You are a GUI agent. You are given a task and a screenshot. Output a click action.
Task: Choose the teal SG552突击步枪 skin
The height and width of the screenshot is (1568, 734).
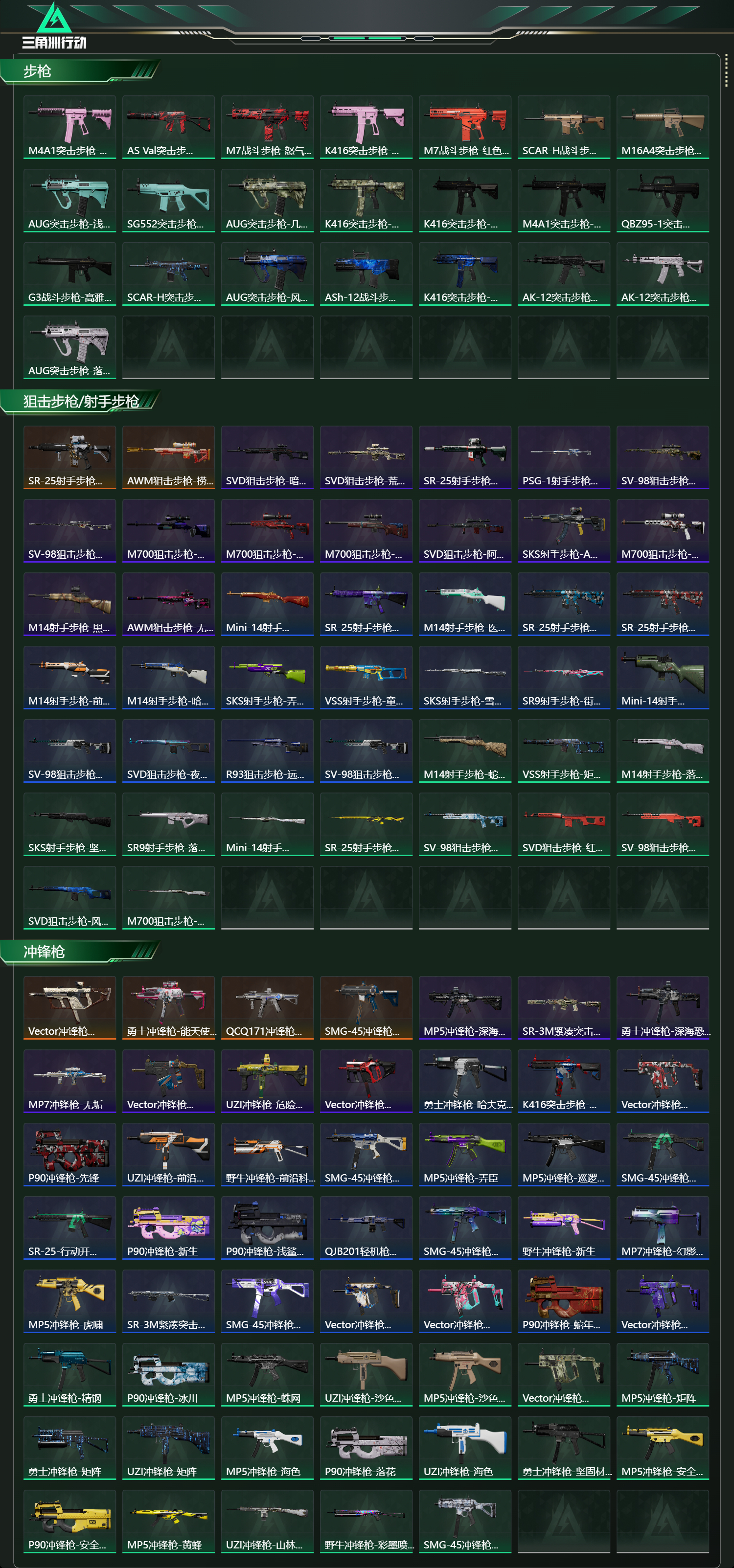[169, 200]
